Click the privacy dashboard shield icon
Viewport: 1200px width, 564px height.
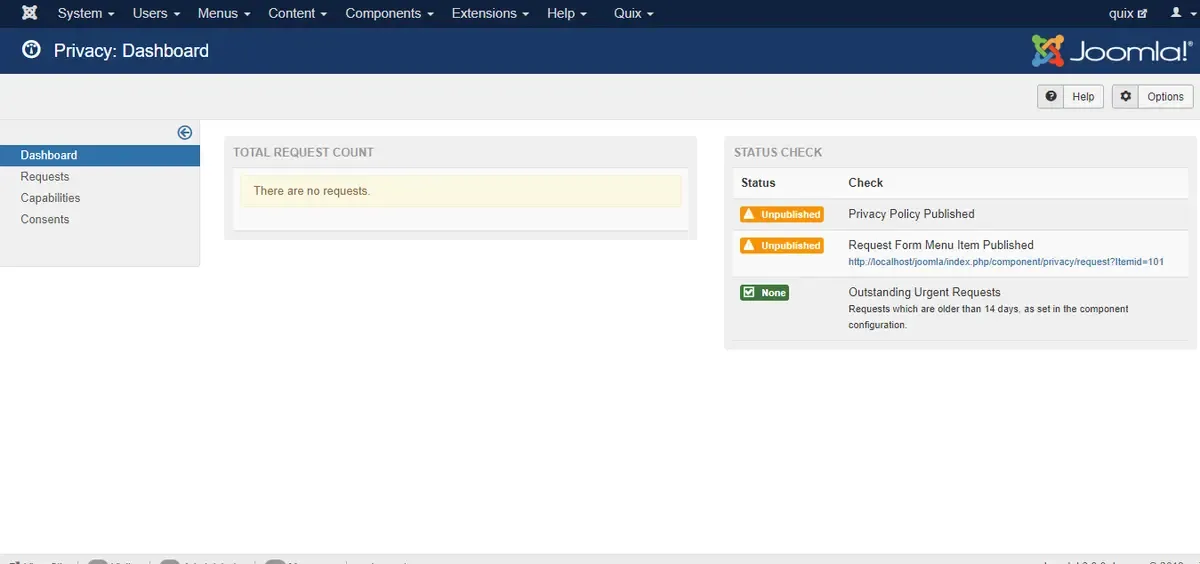(x=31, y=50)
